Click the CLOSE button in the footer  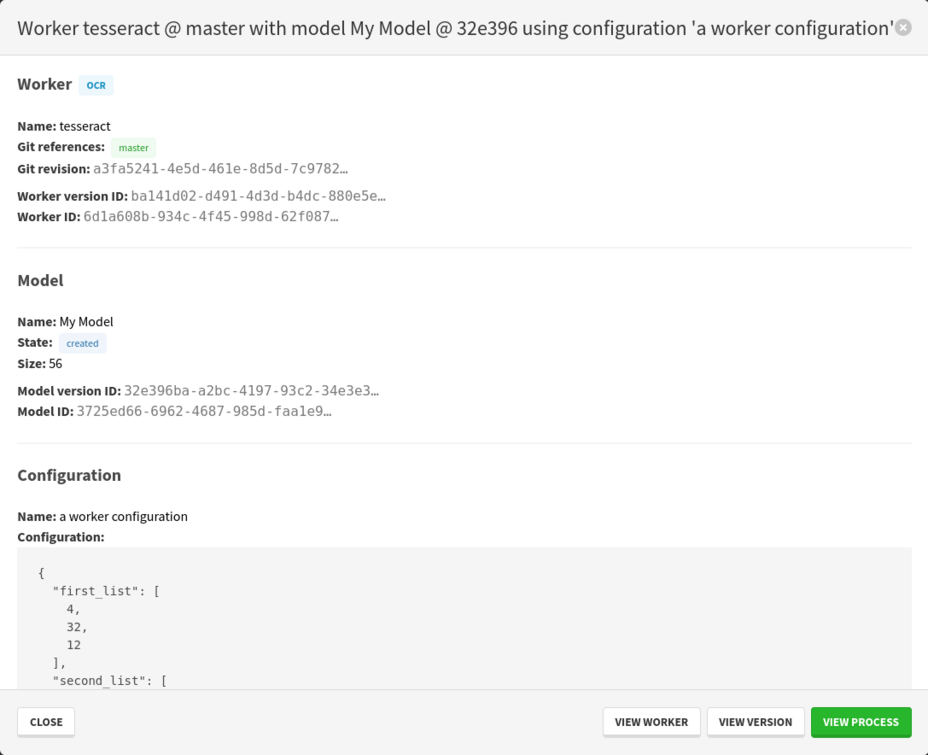[x=46, y=722]
